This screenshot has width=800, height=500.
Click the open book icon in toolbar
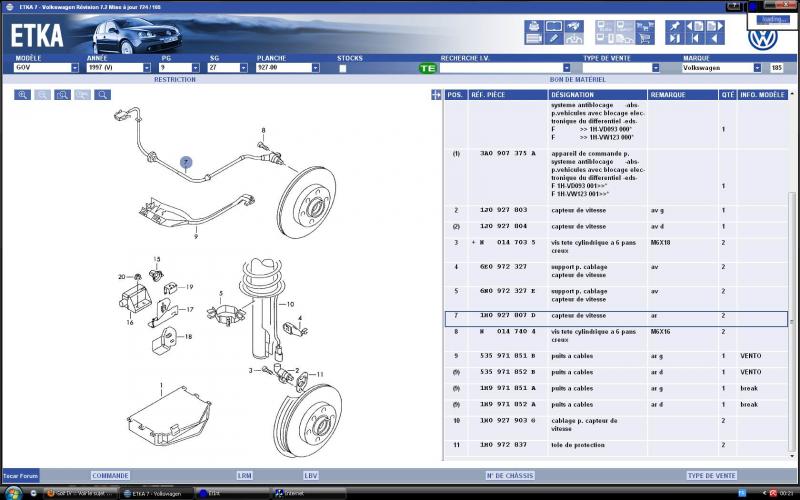pyautogui.click(x=554, y=26)
